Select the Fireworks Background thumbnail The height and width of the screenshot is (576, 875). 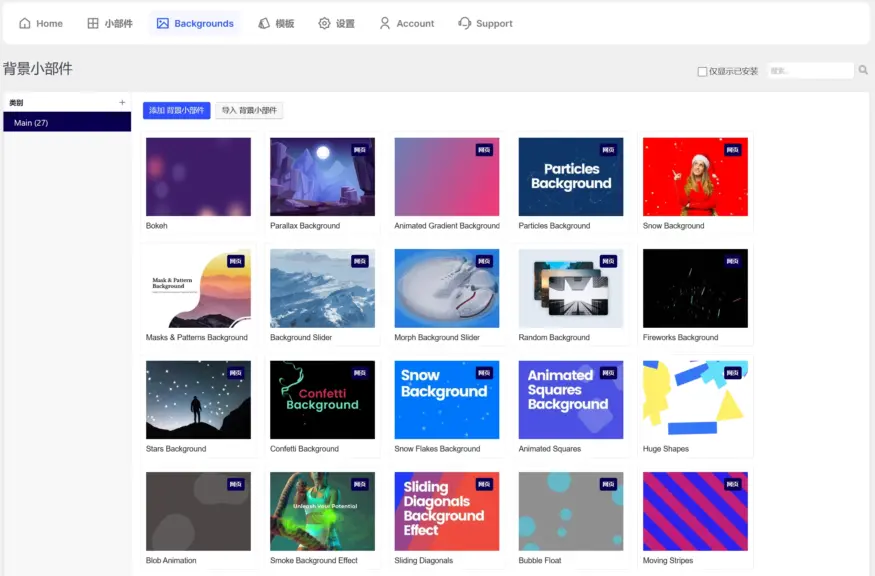click(x=695, y=288)
